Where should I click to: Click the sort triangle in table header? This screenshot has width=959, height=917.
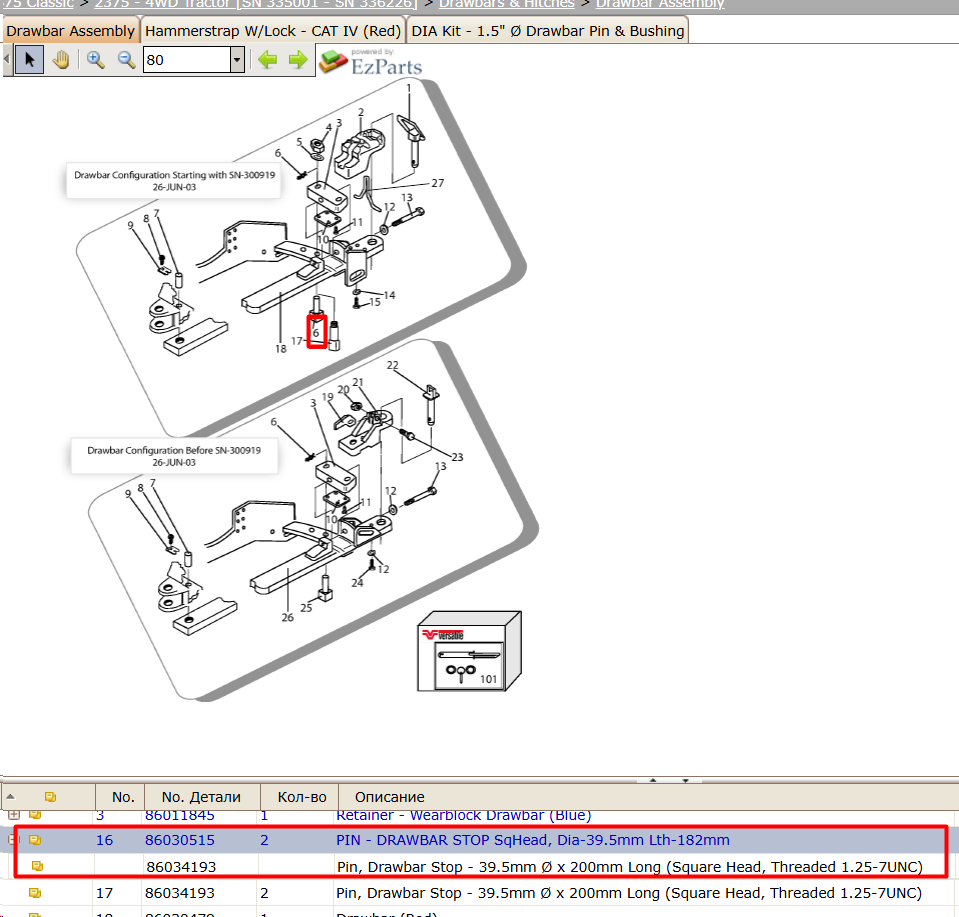click(x=10, y=796)
